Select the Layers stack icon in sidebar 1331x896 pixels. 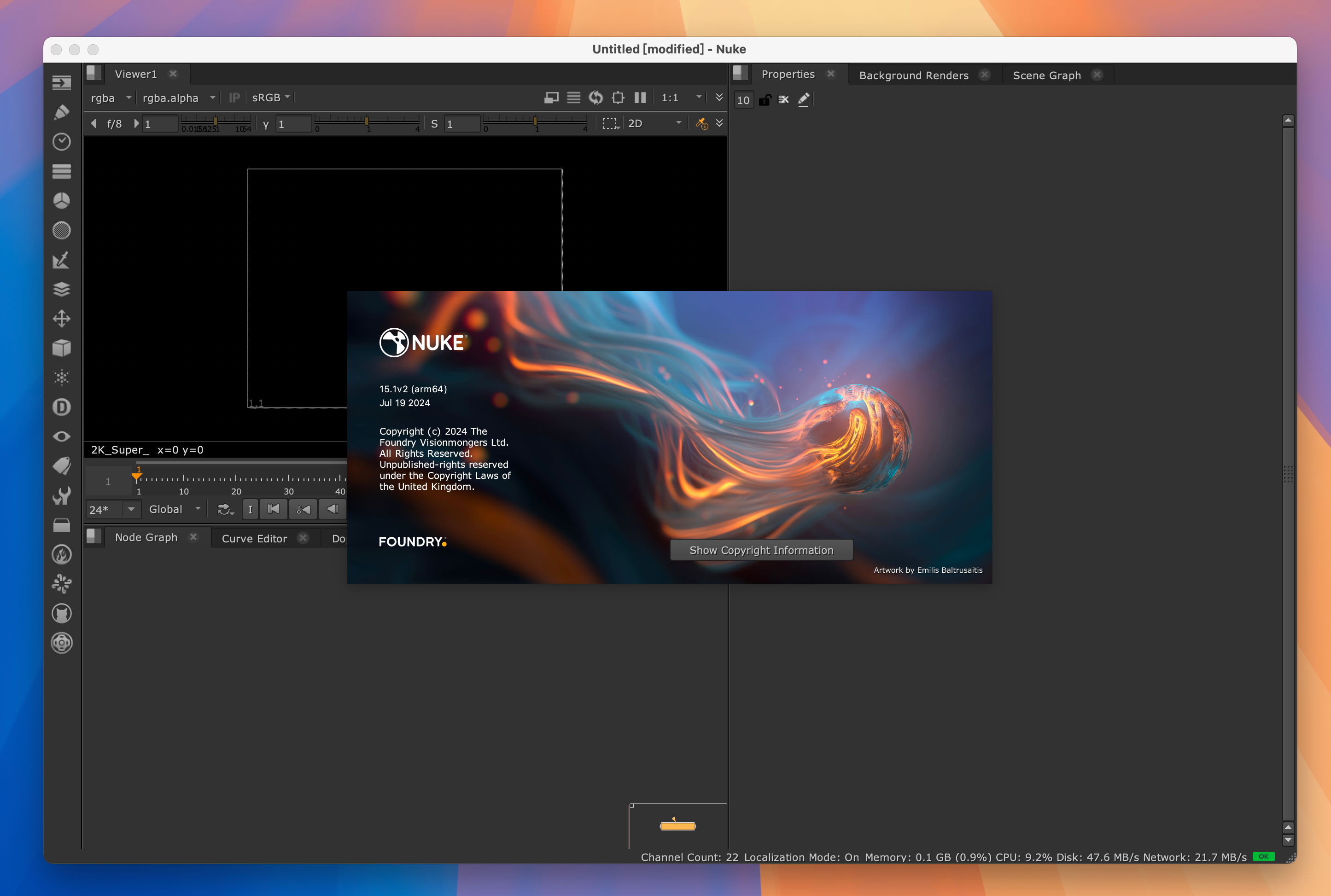[x=62, y=289]
